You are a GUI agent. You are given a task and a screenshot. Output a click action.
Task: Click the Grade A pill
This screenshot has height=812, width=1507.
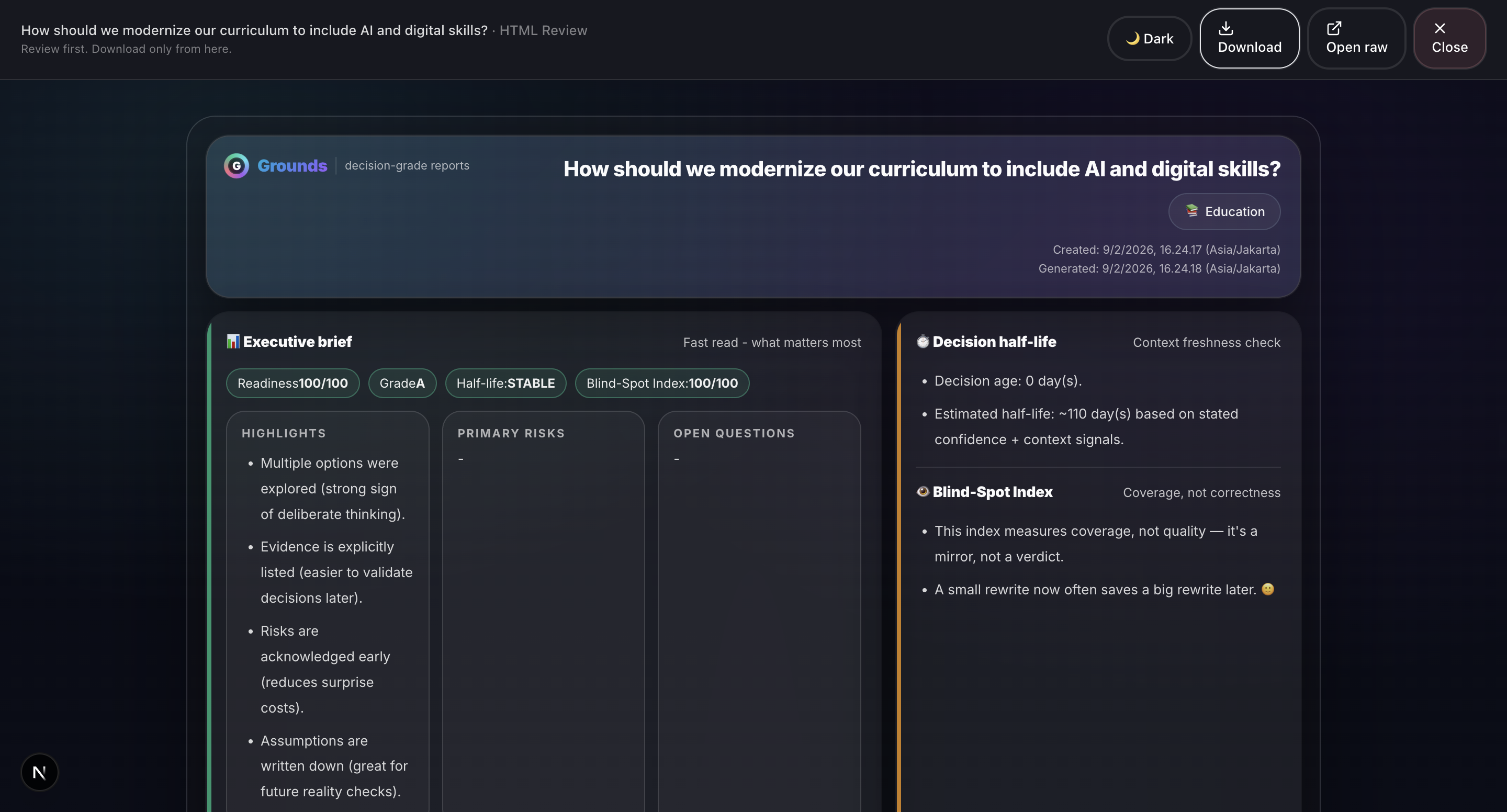tap(402, 383)
